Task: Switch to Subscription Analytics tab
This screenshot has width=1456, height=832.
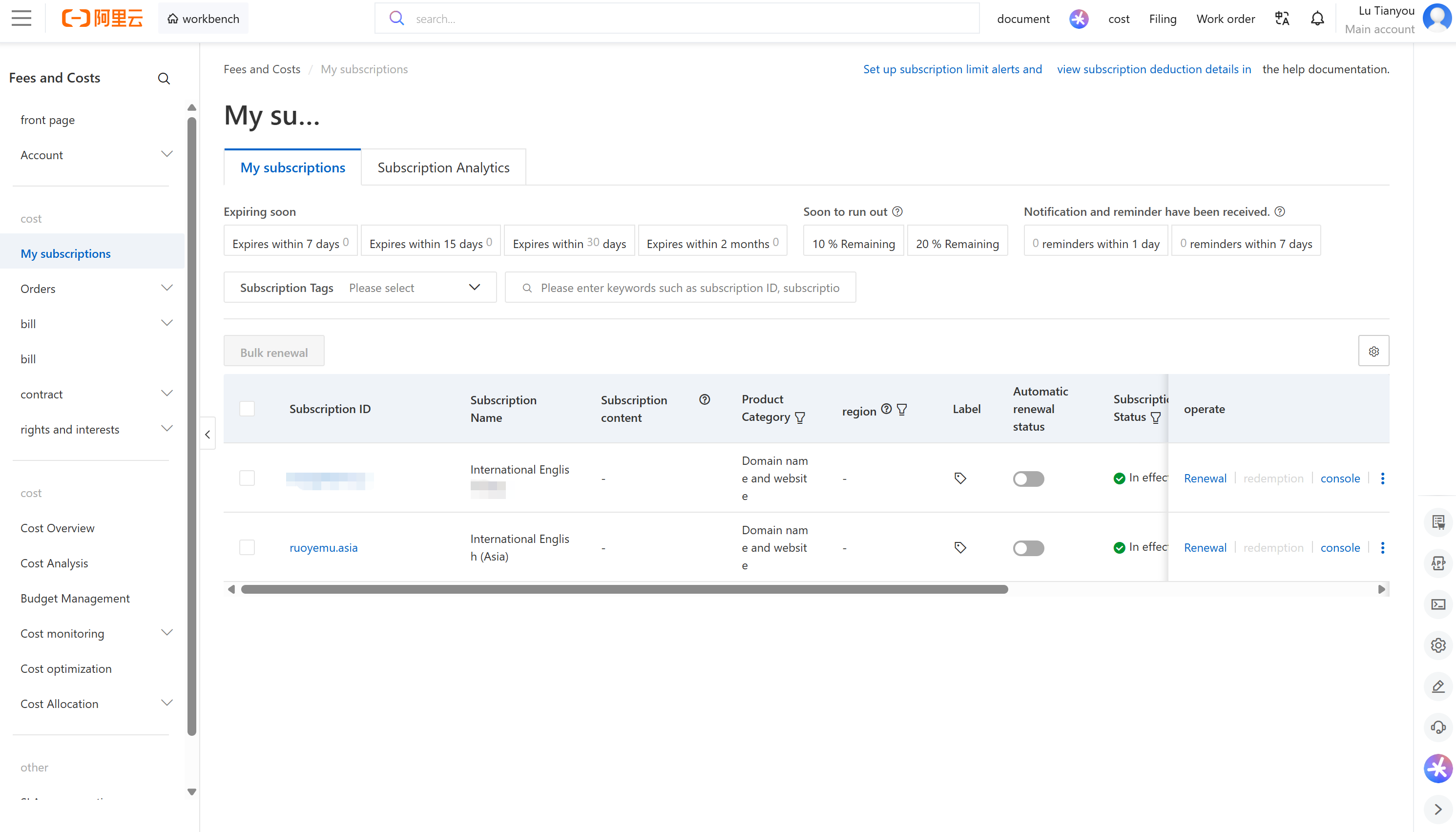Action: (x=443, y=167)
